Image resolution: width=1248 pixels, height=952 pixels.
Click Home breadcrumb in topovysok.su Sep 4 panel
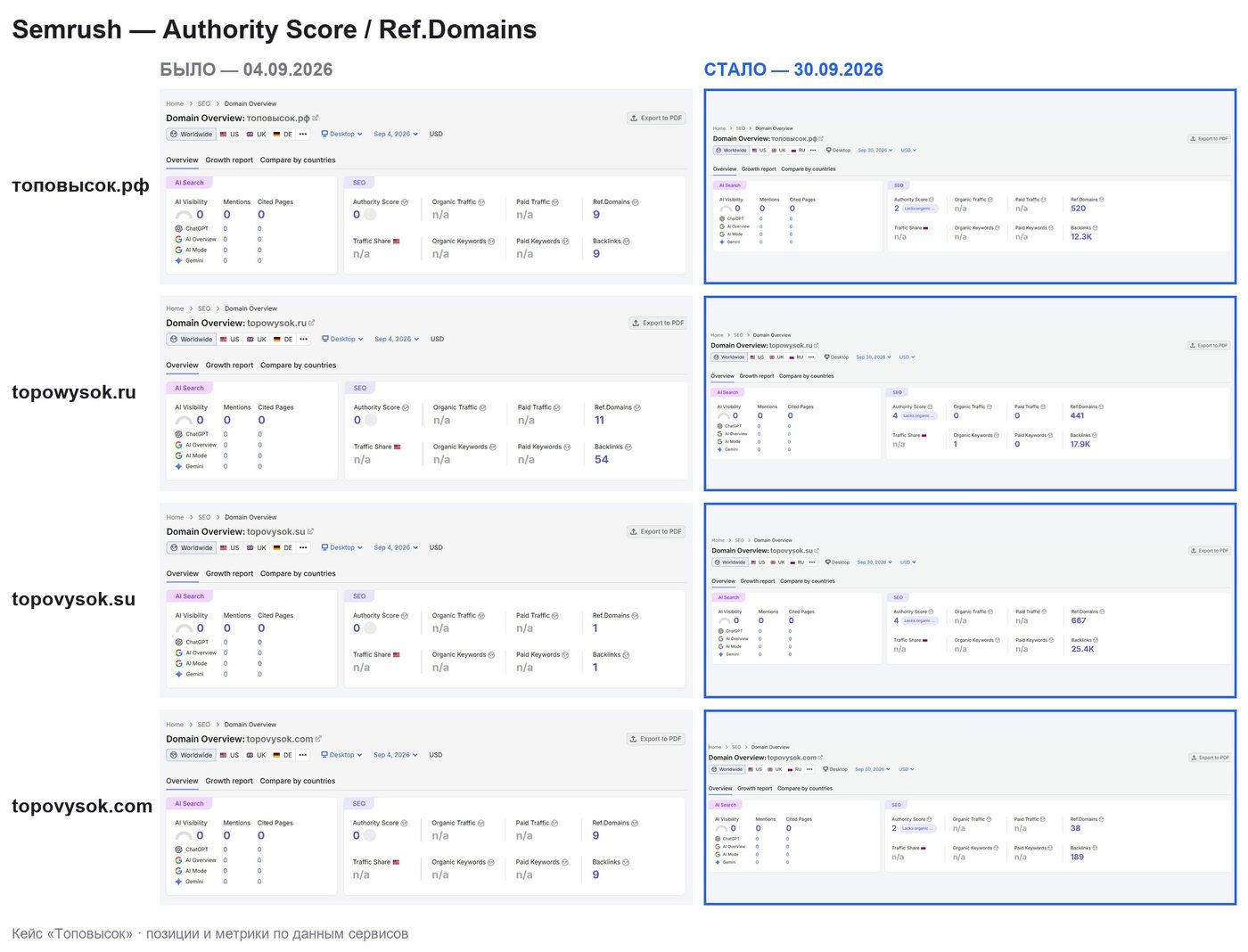(175, 517)
